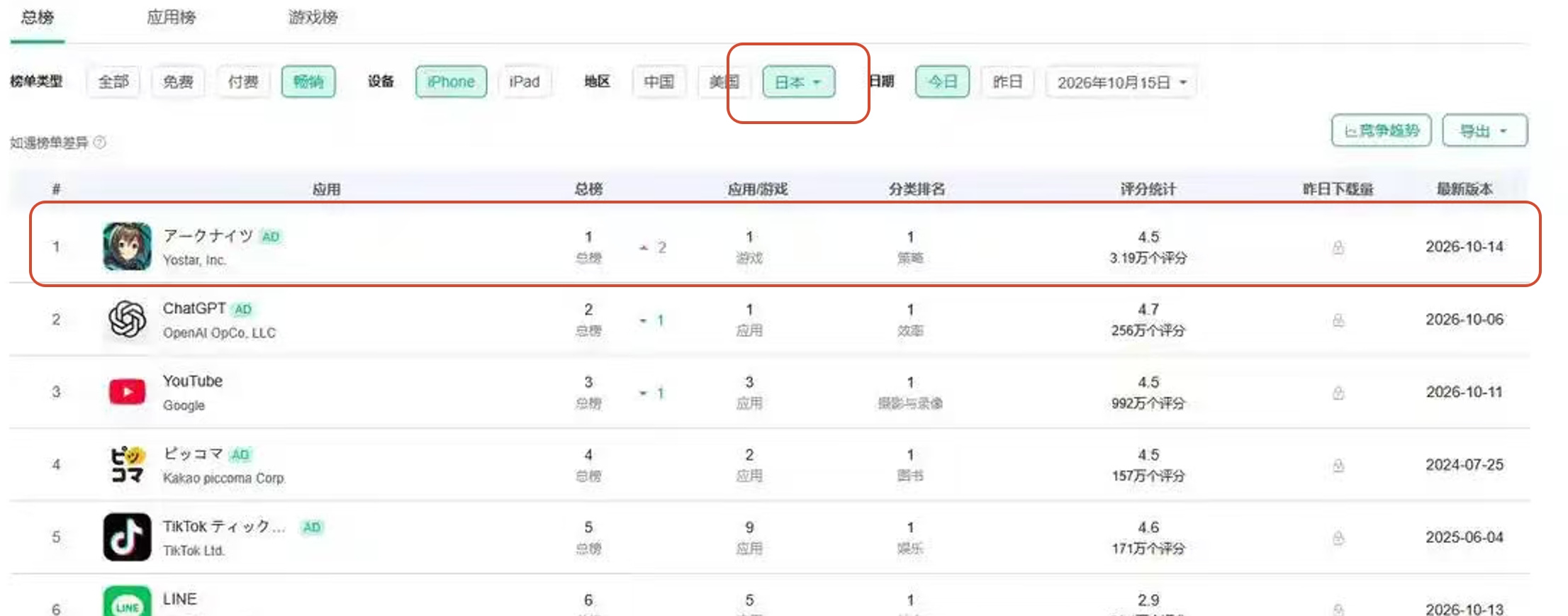Viewport: 1568px width, 616px height.
Task: Open the ChatGPT app name link
Action: [x=194, y=308]
